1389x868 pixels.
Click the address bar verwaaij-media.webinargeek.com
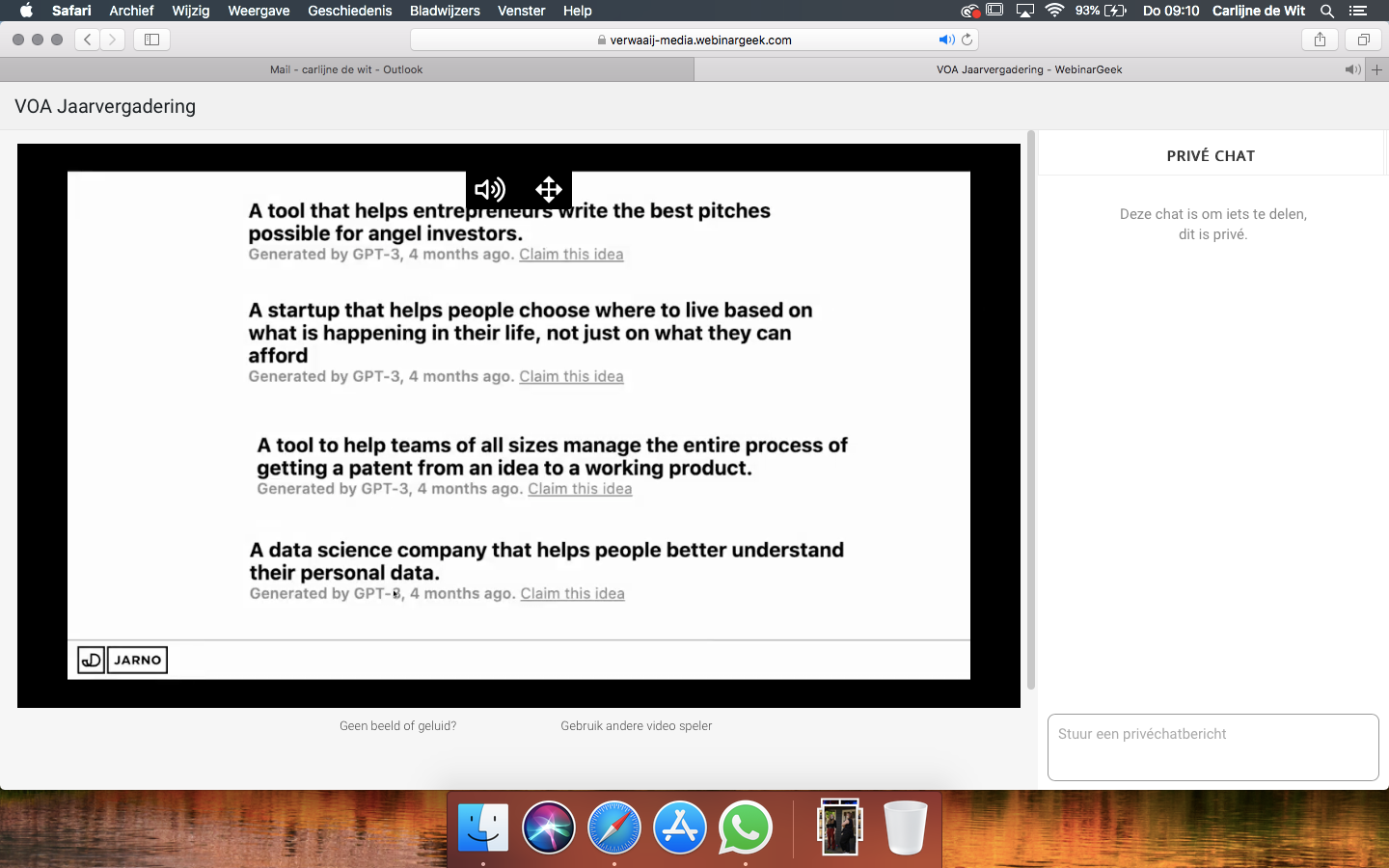694,40
